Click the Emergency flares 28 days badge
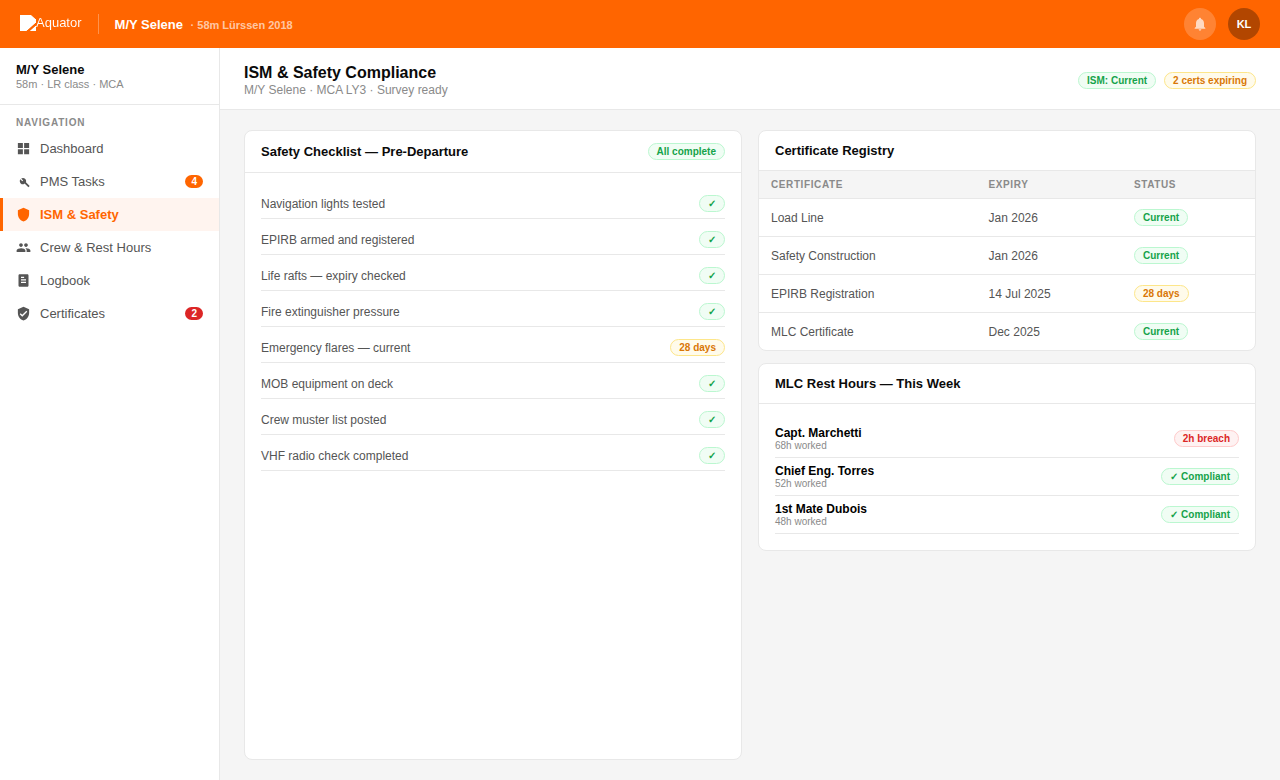The width and height of the screenshot is (1280, 780). point(697,348)
